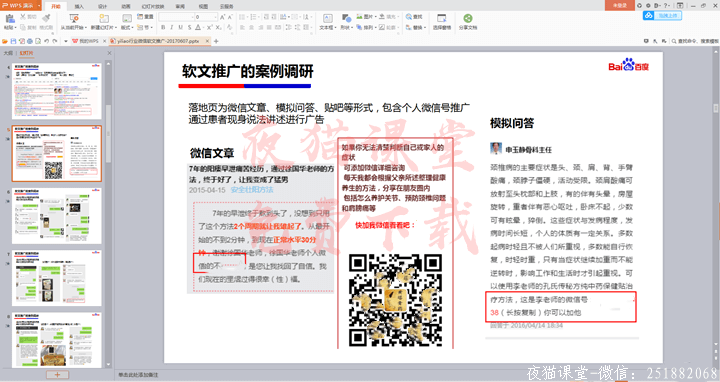Click the Cut scissors icon
Image resolution: width=720 pixels, height=382 pixels.
(22, 17)
